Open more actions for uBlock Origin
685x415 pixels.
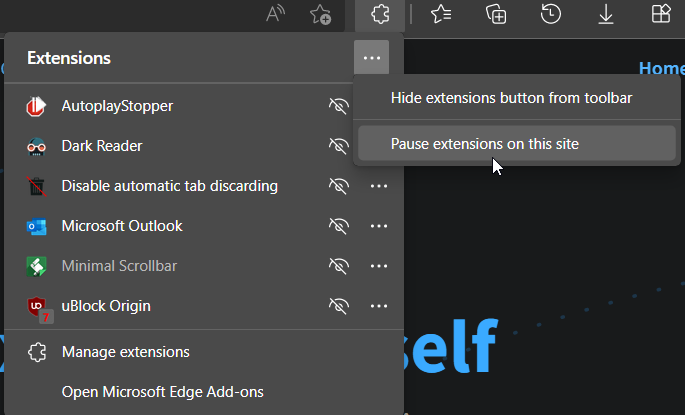click(379, 306)
